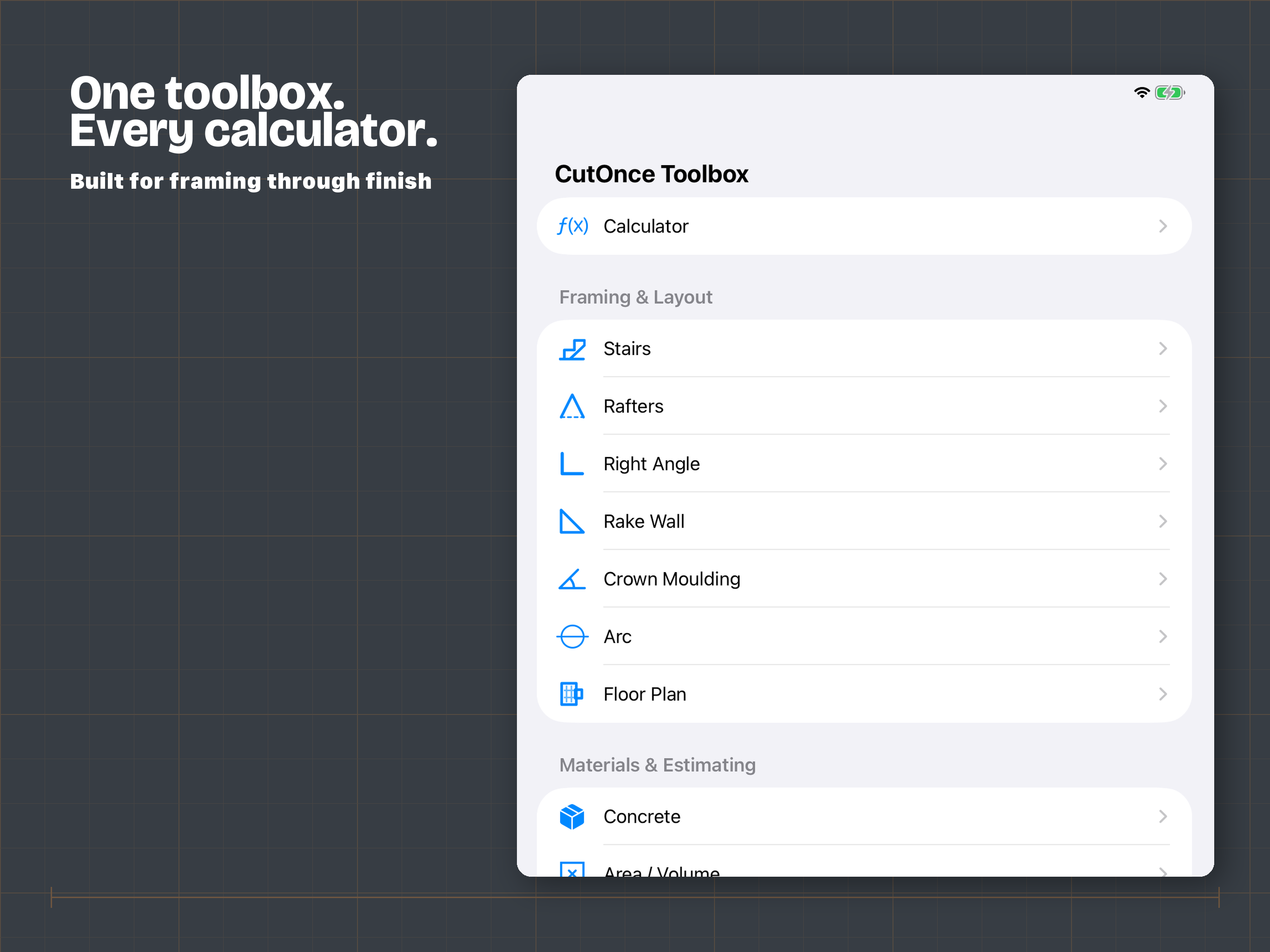The width and height of the screenshot is (1270, 952).
Task: Choose the Floor Plan label
Action: 645,694
